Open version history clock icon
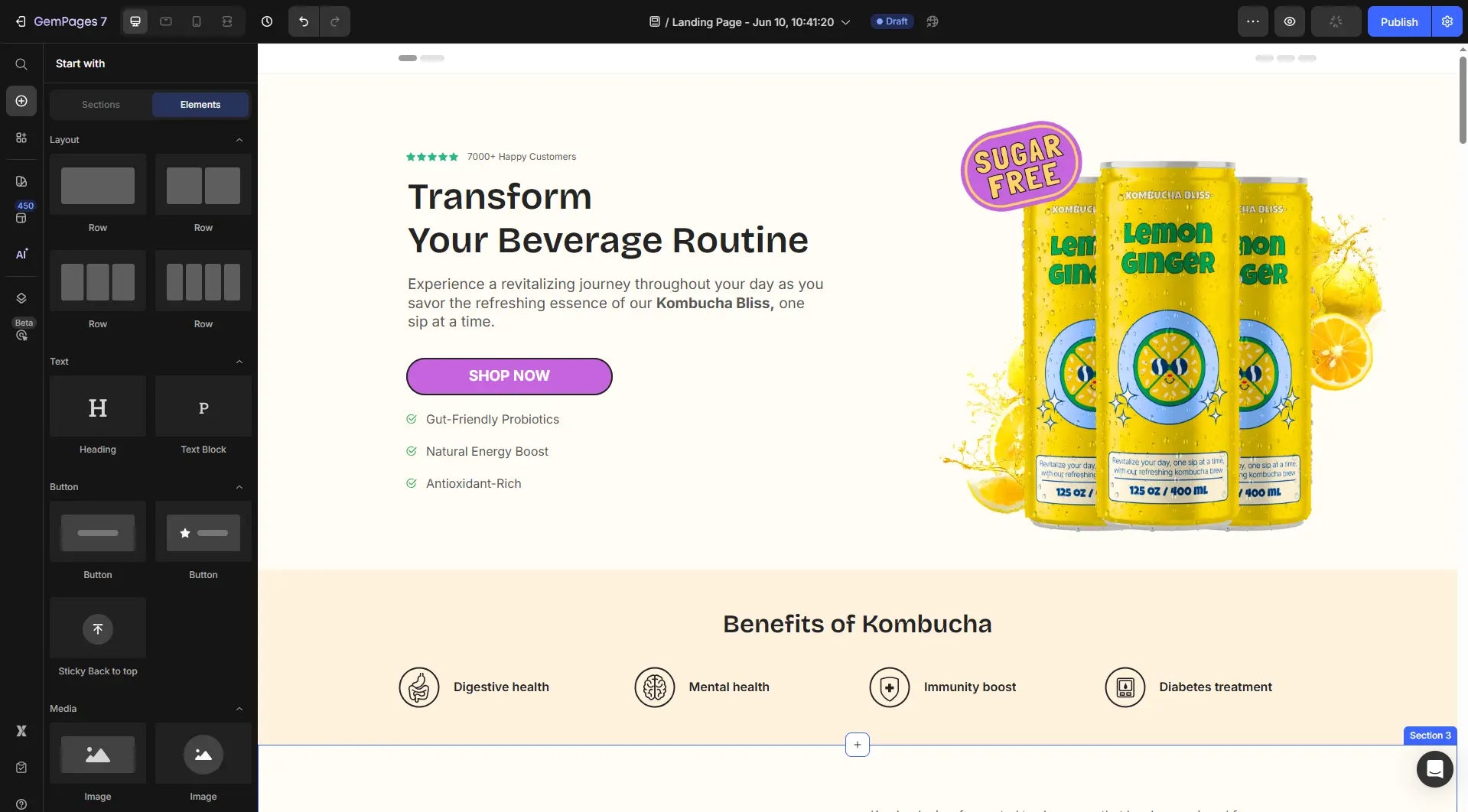1468x812 pixels. tap(267, 21)
